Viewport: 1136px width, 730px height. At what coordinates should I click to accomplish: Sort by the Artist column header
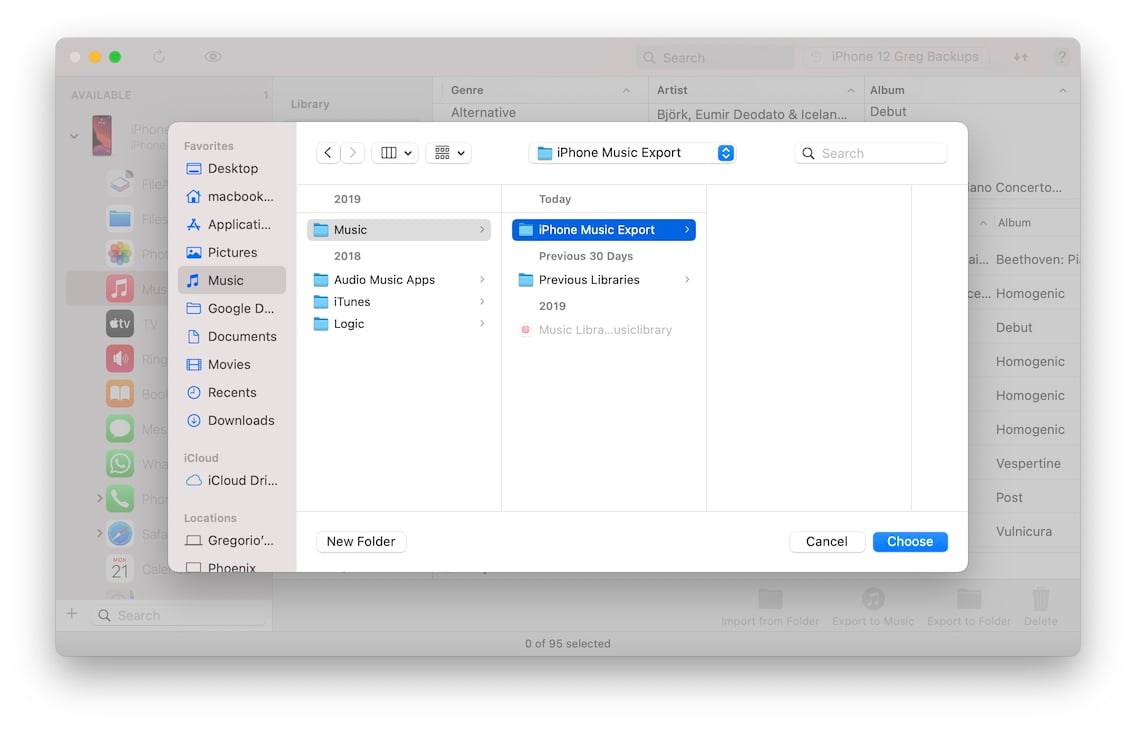pos(754,90)
